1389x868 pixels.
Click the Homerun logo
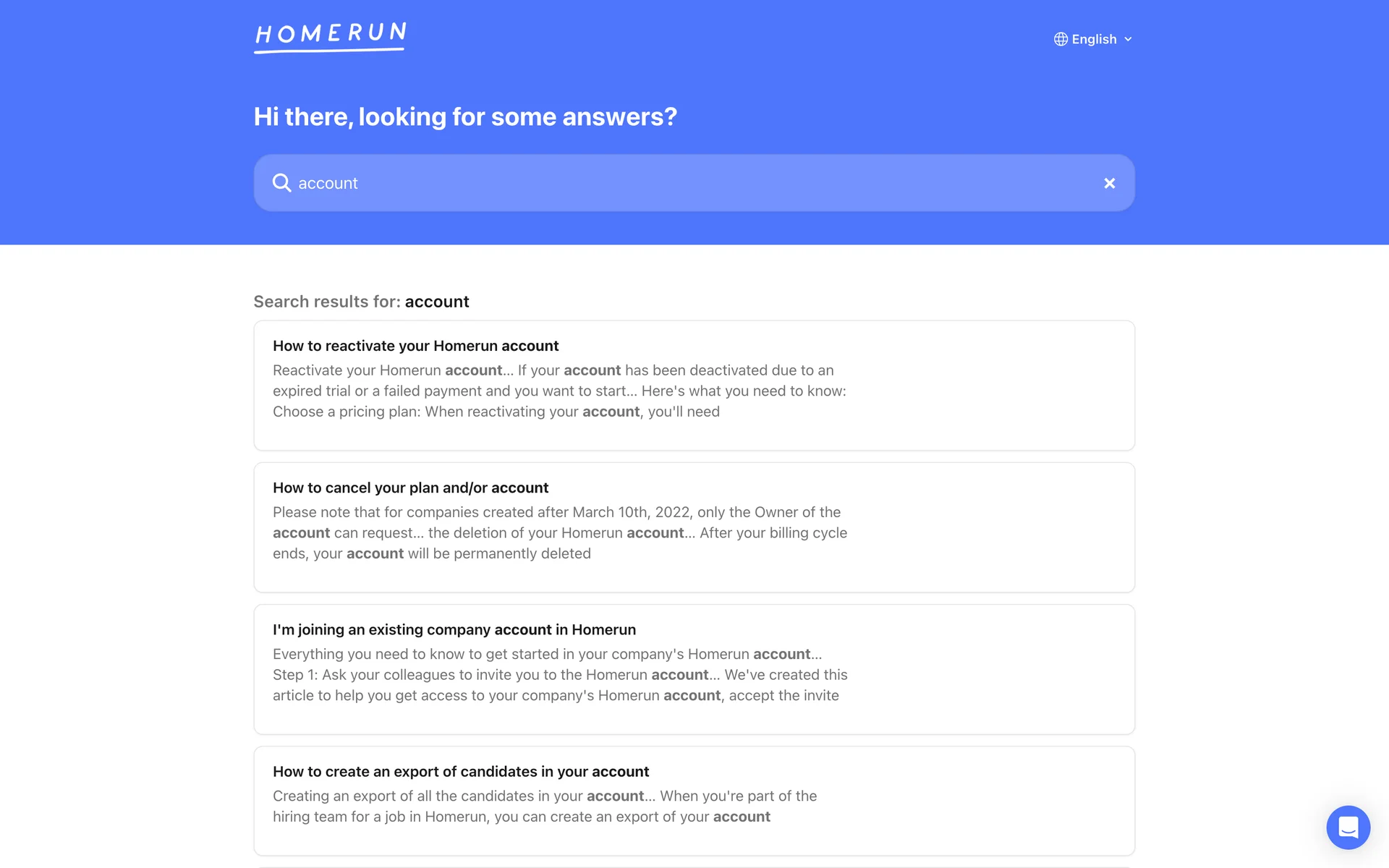click(330, 37)
